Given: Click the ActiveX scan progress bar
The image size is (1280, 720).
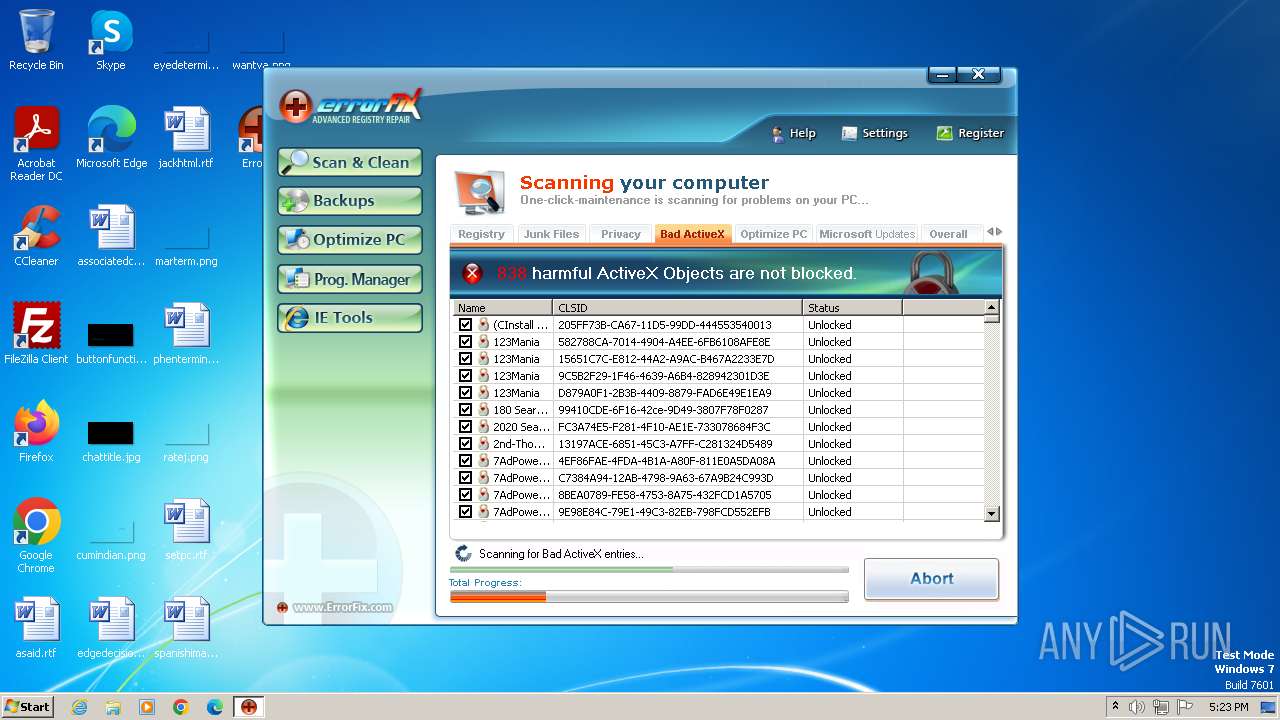Looking at the screenshot, I should coord(649,569).
